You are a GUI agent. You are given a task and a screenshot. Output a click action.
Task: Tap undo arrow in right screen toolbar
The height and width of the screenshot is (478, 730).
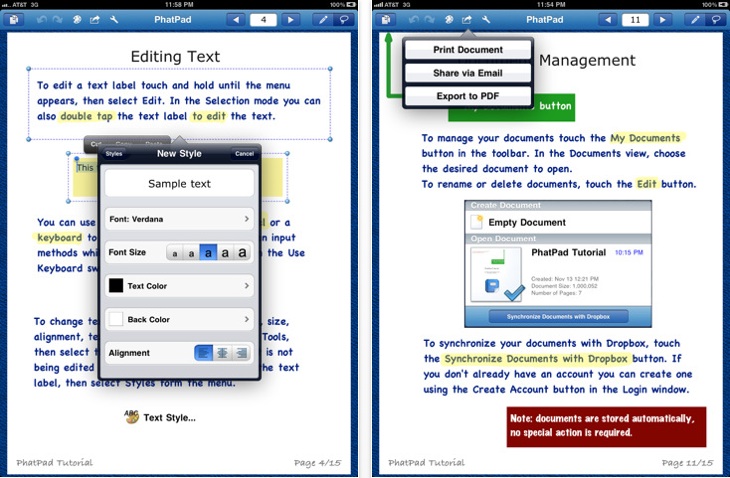(x=414, y=20)
